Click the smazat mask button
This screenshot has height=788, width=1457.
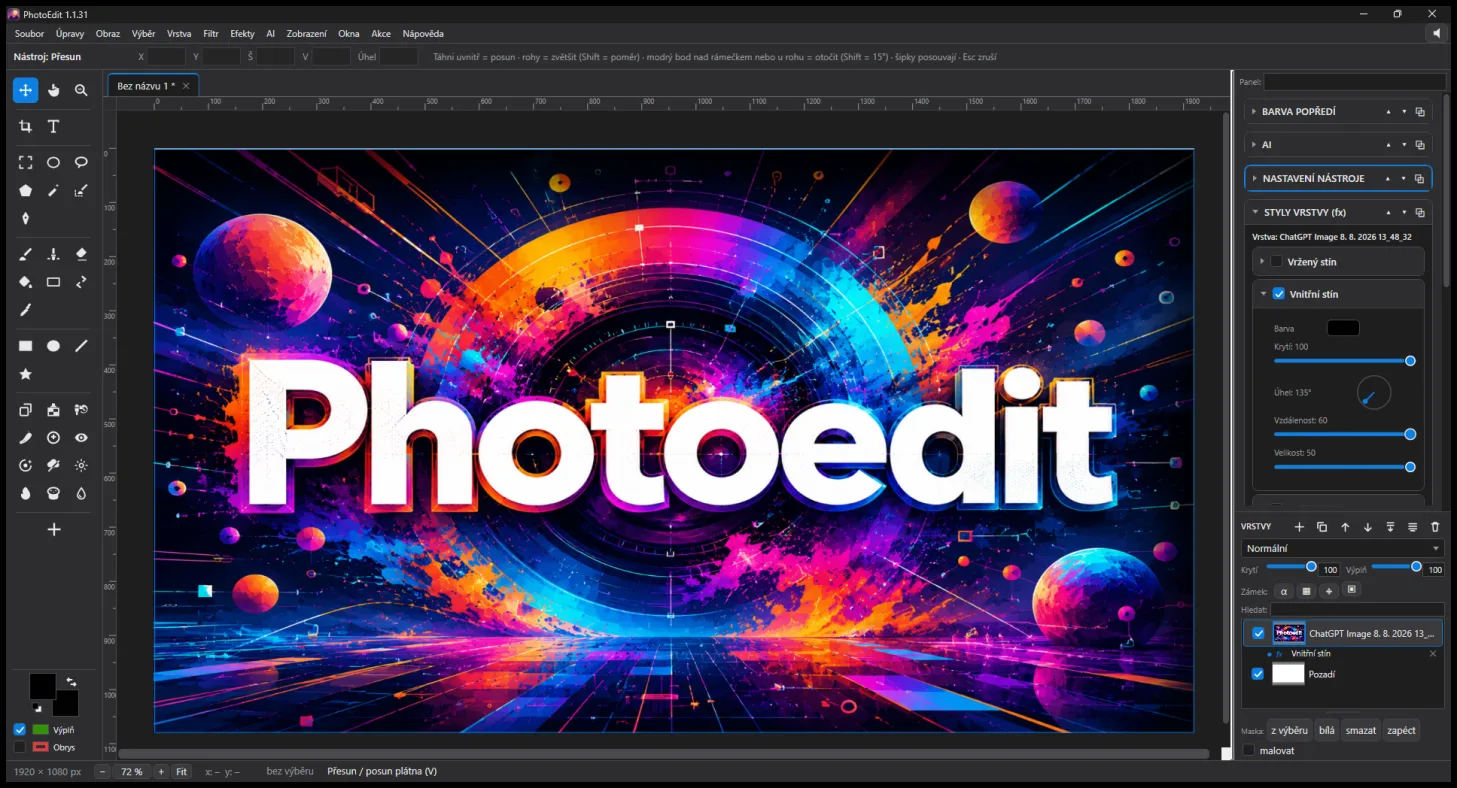pos(1361,730)
